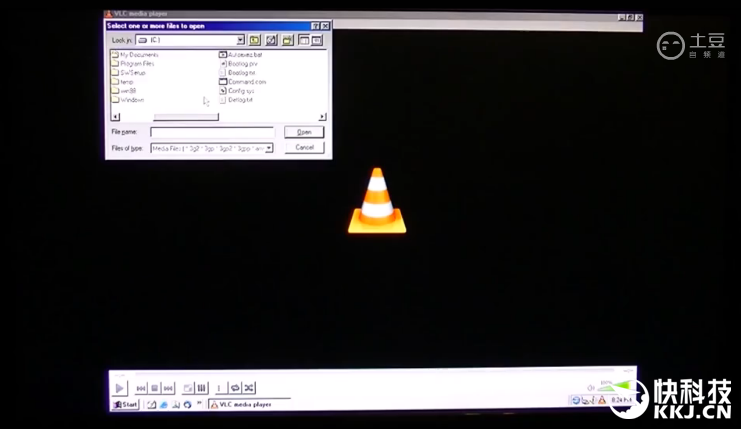The width and height of the screenshot is (741, 429).
Task: Open the Look in drive dropdown
Action: [x=241, y=40]
